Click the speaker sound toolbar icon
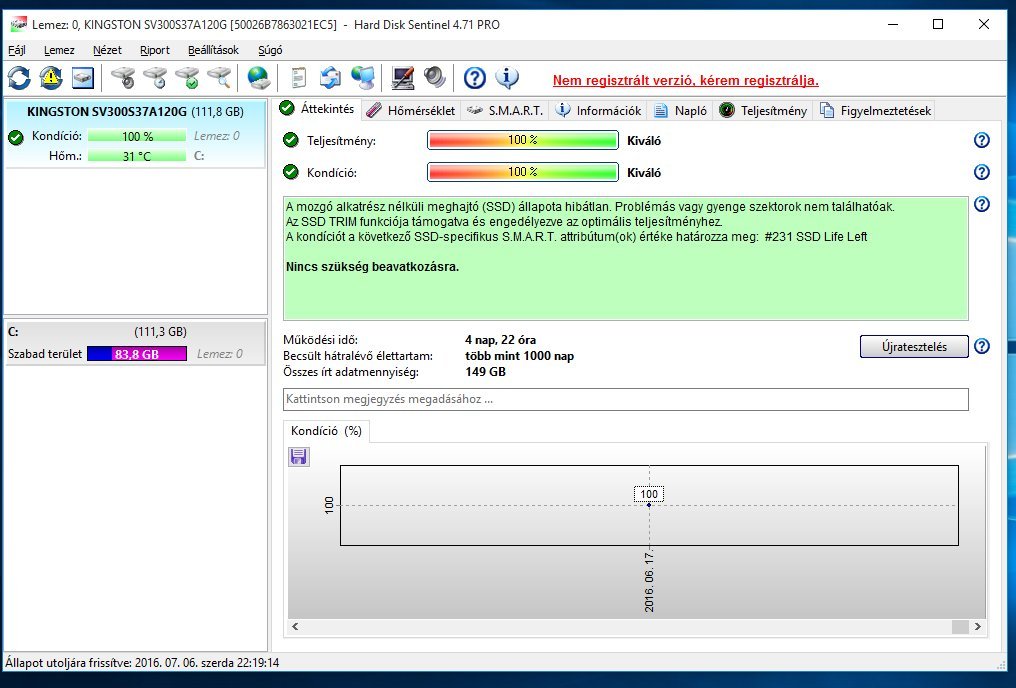The image size is (1016, 688). click(x=435, y=78)
